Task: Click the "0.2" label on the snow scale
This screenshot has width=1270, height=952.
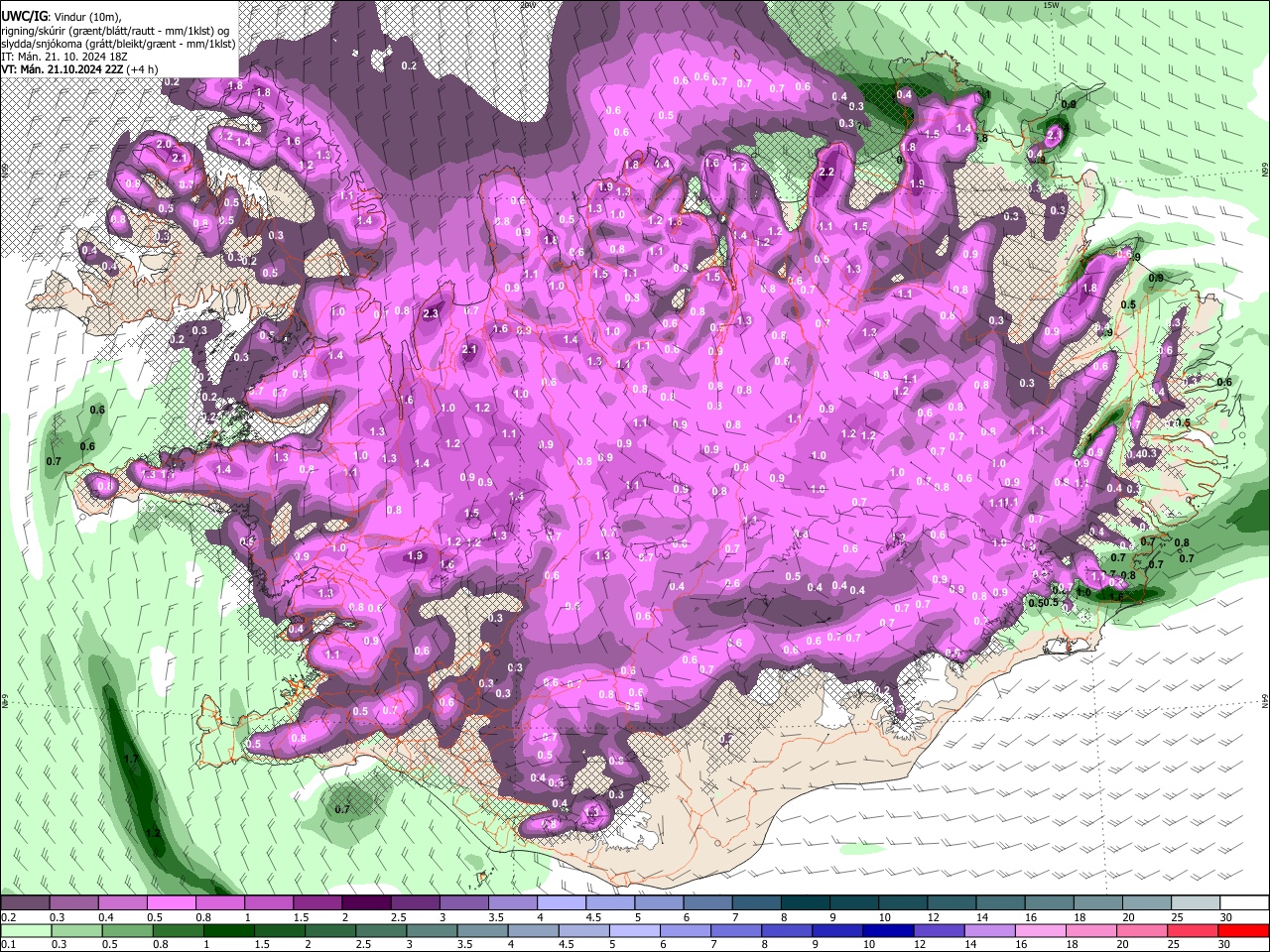Action: pyautogui.click(x=8, y=917)
